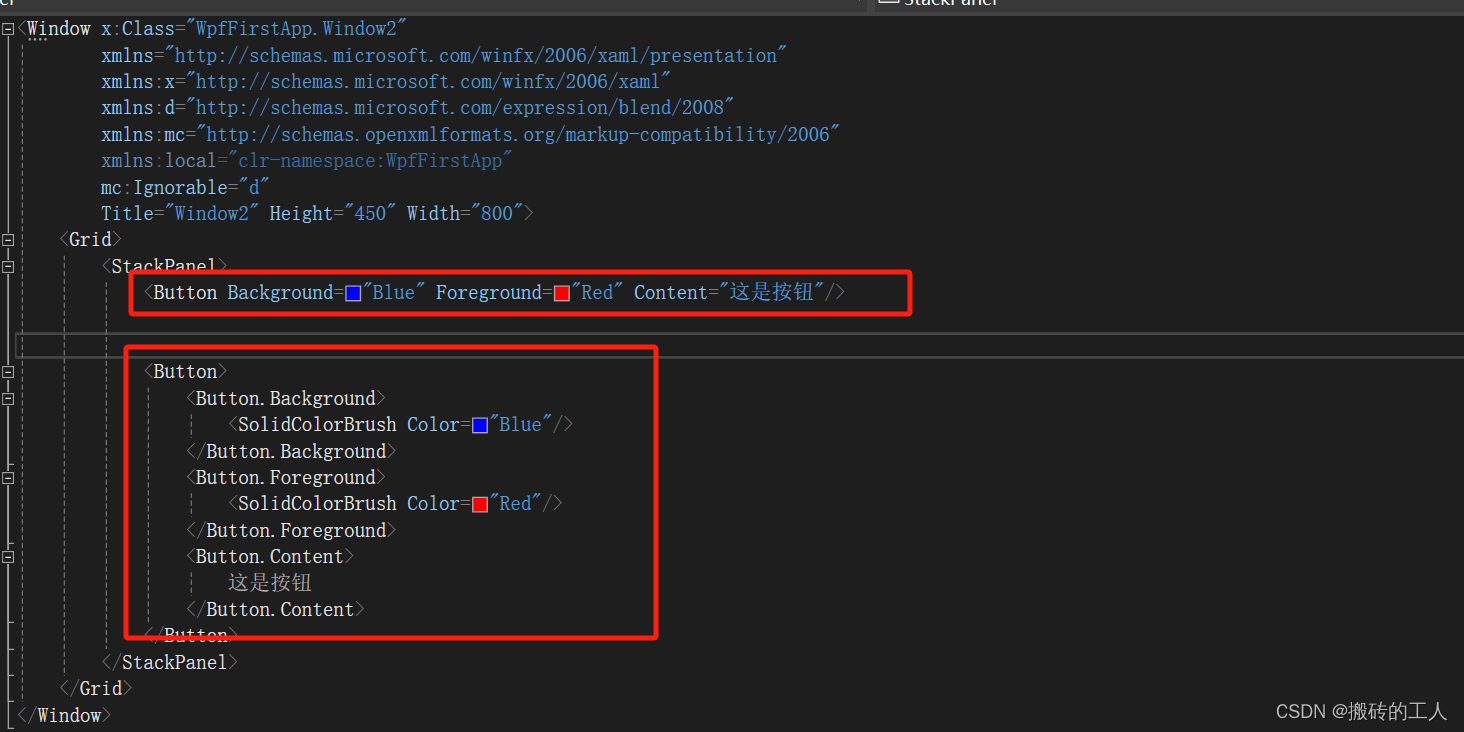The height and width of the screenshot is (732, 1464).
Task: Click the x:Class="WpfFirstApp.Window2" attribute
Action: coord(254,29)
